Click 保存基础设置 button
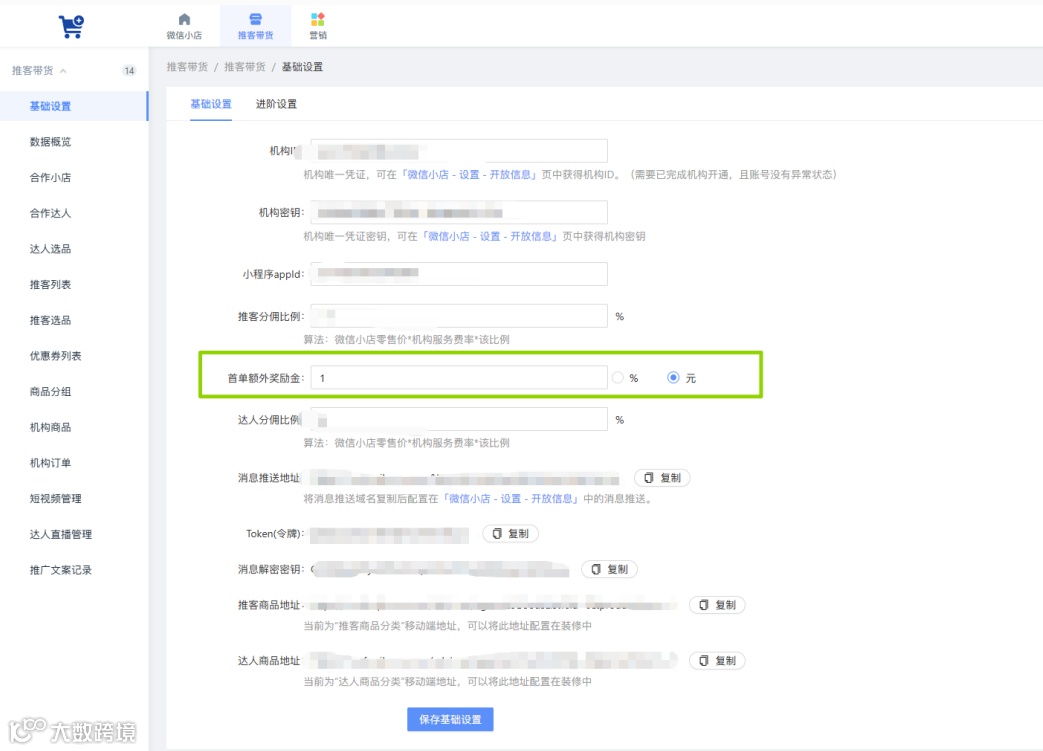 [450, 720]
